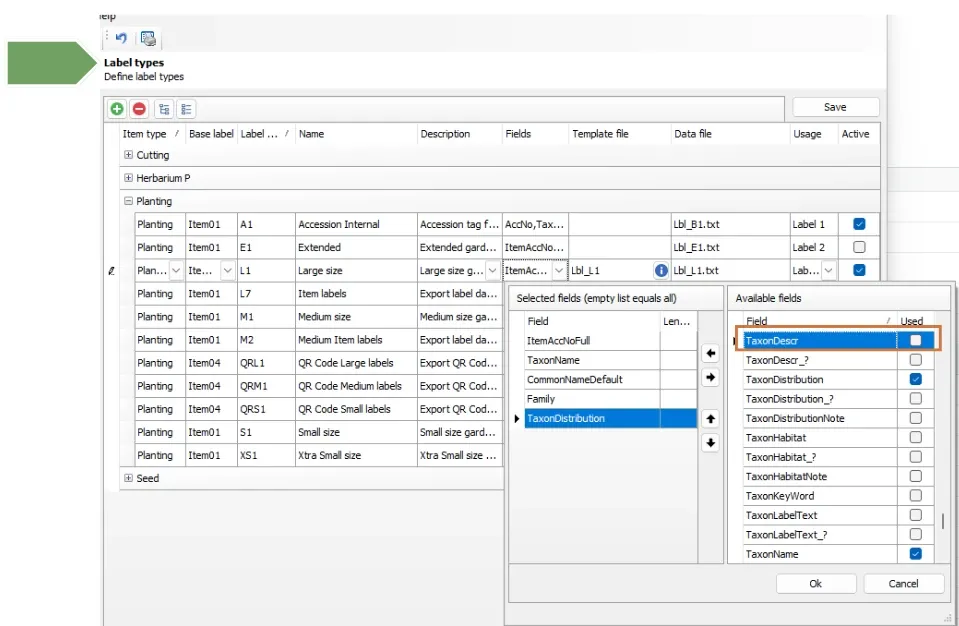Sort by Item type column header
This screenshot has width=959, height=626.
150,134
